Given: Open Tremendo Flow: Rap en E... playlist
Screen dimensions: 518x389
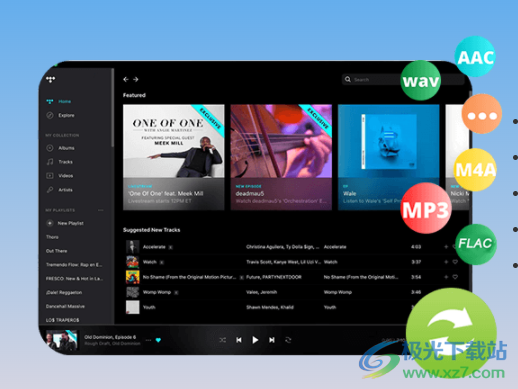Looking at the screenshot, I should [74, 265].
